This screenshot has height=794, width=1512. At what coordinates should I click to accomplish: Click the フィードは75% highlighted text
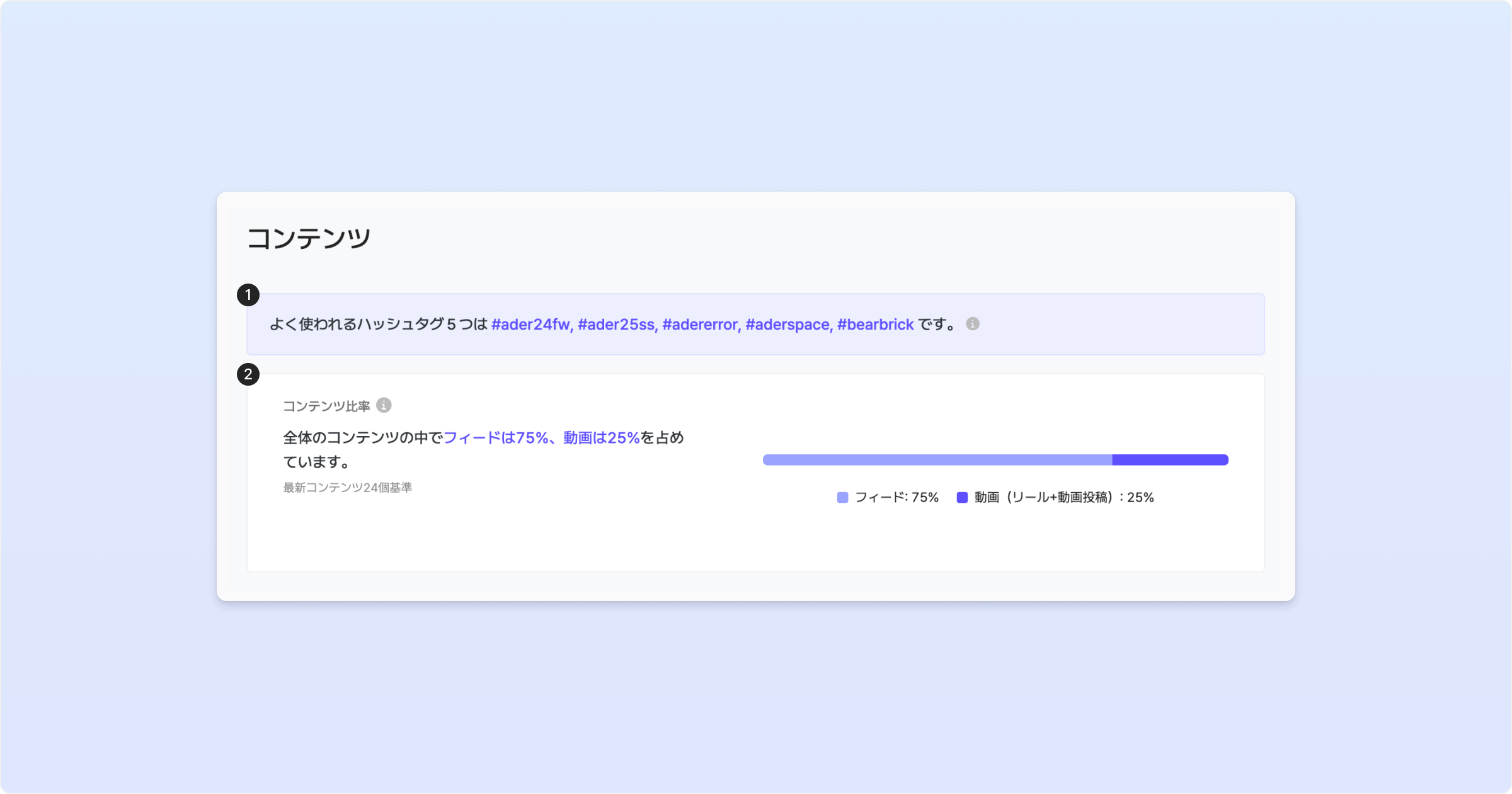point(495,438)
